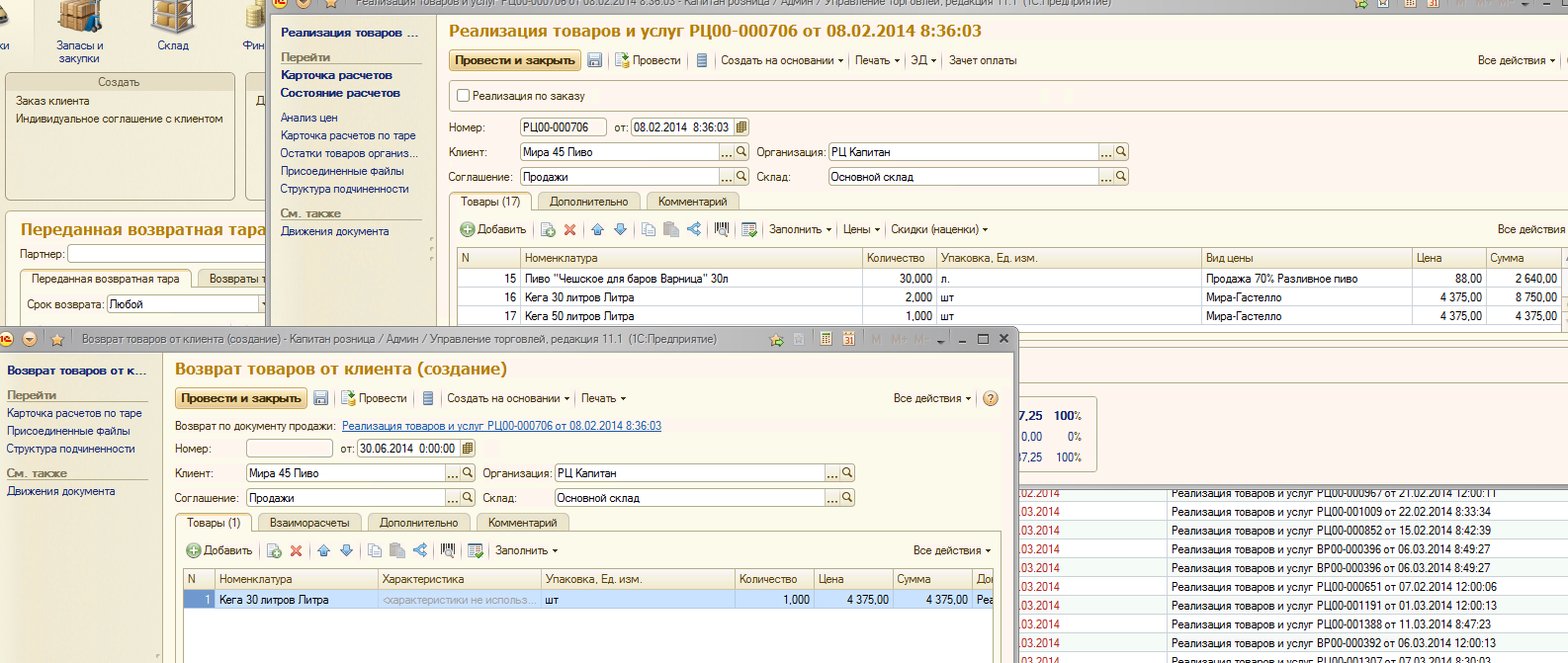1568x663 pixels.
Task: Expand Печать menu in Реализация window
Action: tap(877, 60)
